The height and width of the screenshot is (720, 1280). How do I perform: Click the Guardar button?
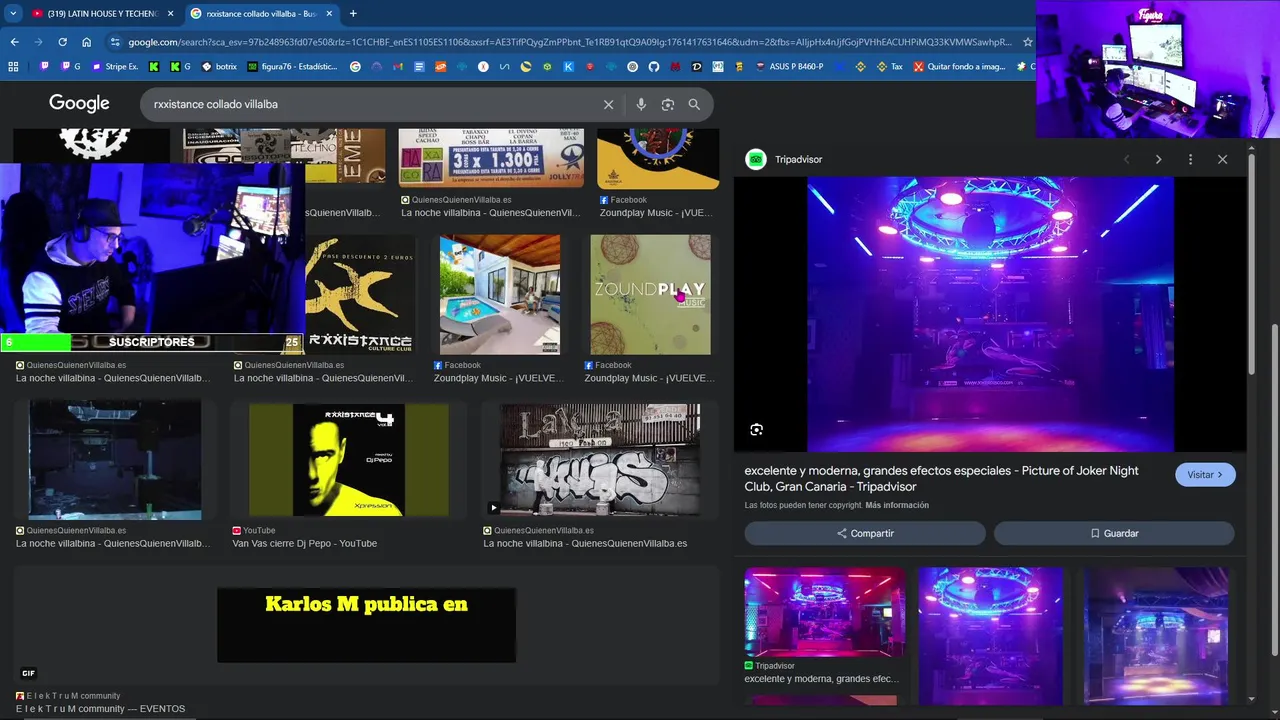point(1114,533)
